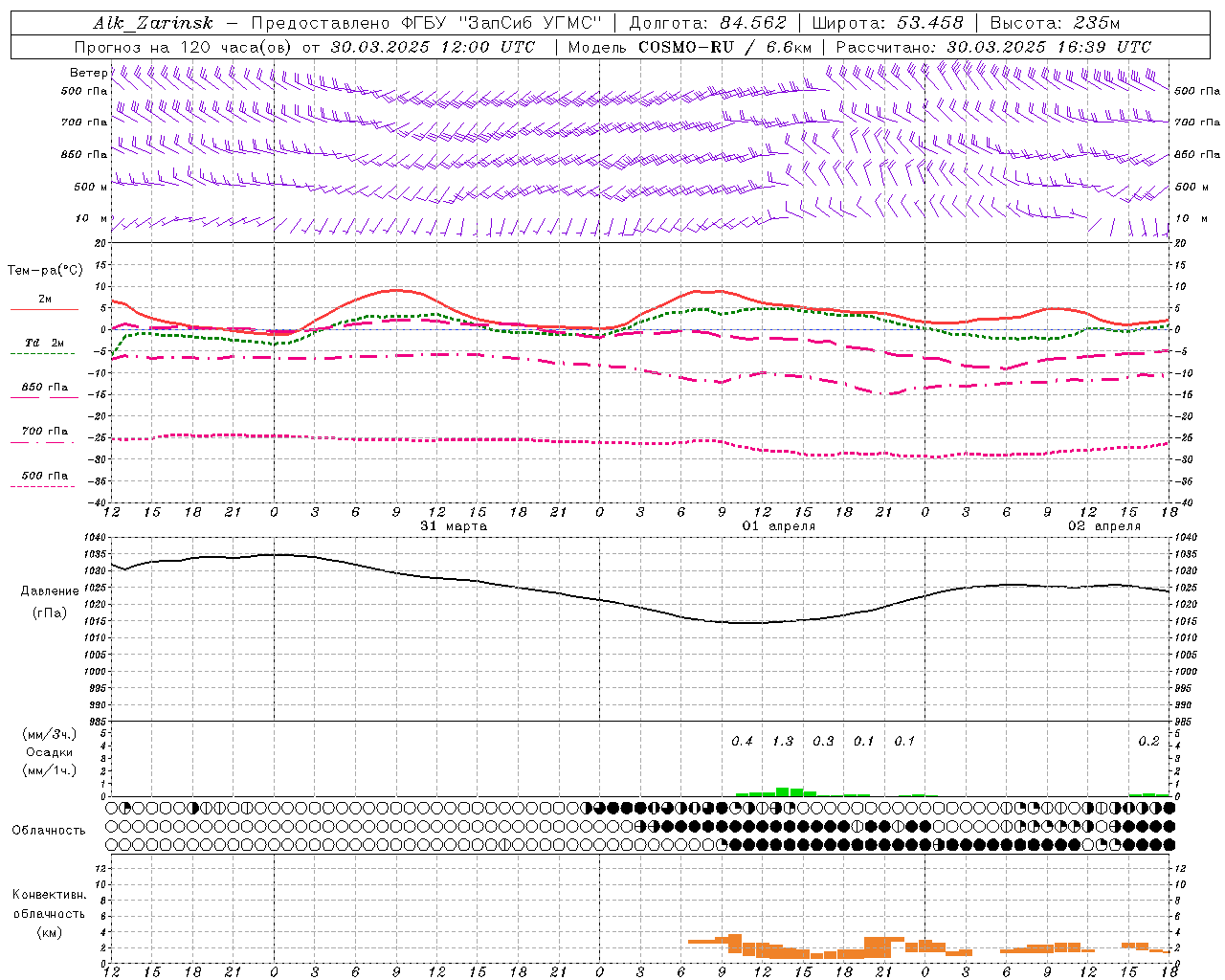The height and width of the screenshot is (980, 1225).
Task: Click the 1.3 precipitation total
Action: point(783,741)
